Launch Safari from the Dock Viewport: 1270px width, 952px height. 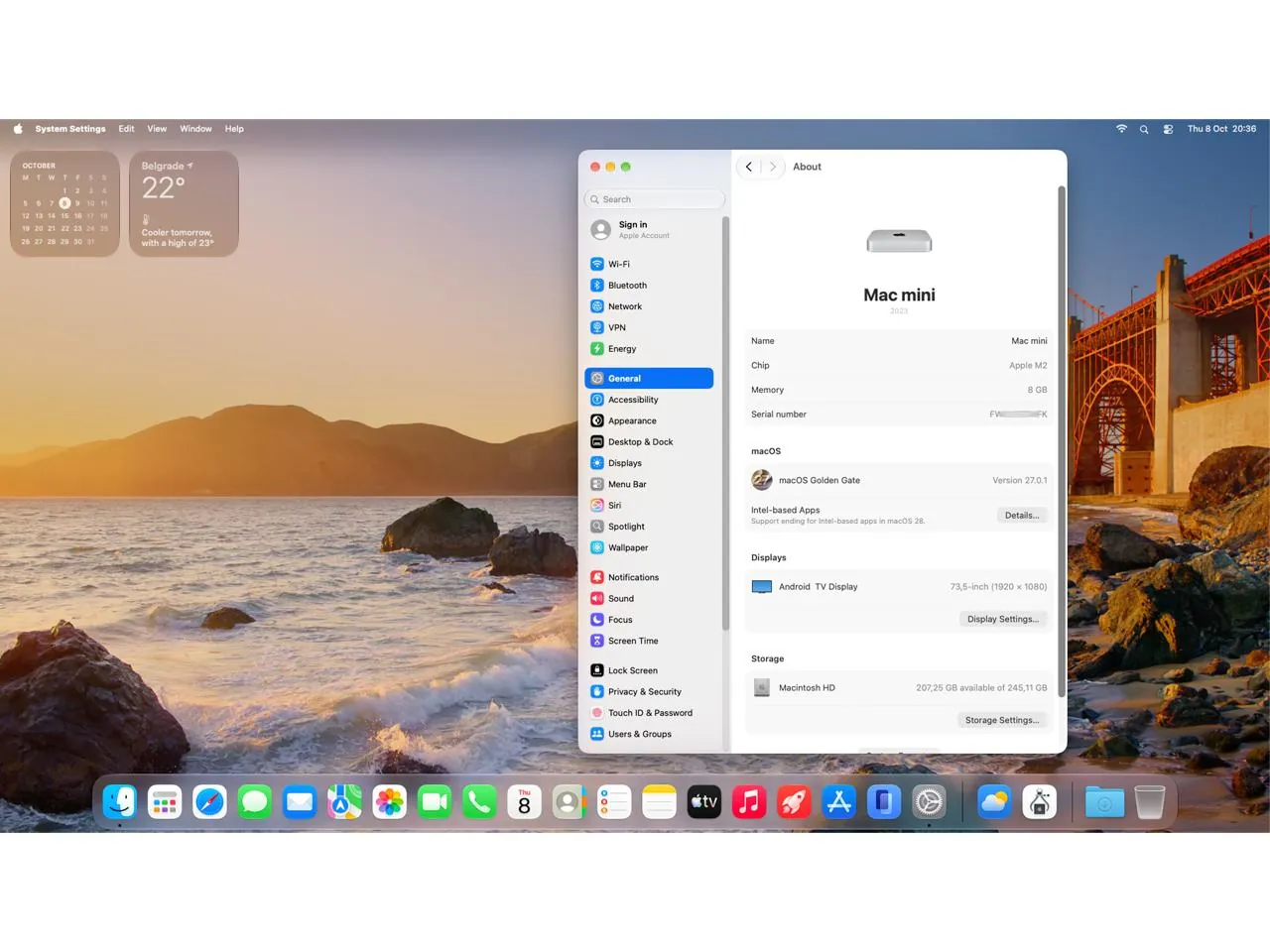(209, 802)
